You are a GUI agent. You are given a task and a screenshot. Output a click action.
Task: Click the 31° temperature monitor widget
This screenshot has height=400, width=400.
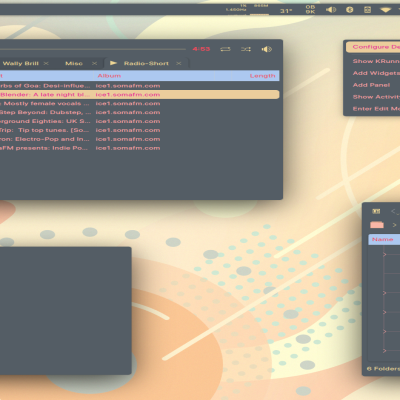click(x=286, y=11)
